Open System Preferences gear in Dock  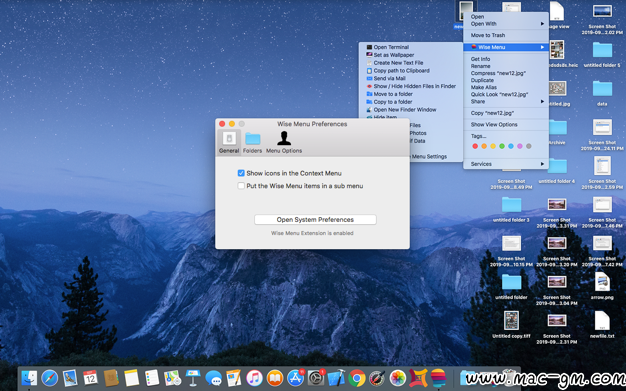[316, 378]
